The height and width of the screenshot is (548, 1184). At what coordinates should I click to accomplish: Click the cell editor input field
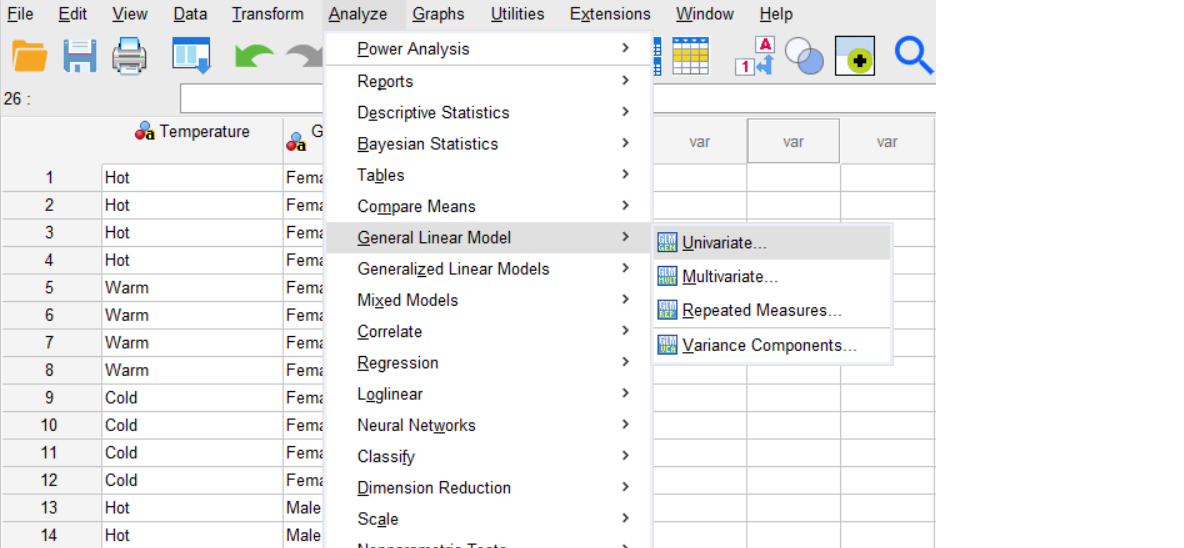253,99
